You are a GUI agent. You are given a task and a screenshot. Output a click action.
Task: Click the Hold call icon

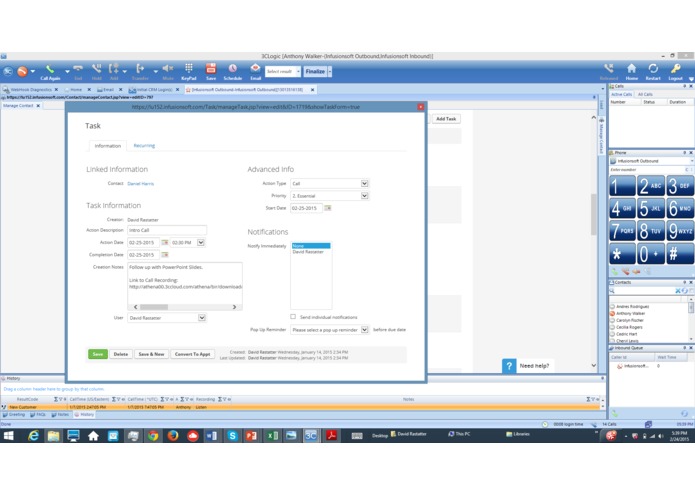tap(97, 69)
